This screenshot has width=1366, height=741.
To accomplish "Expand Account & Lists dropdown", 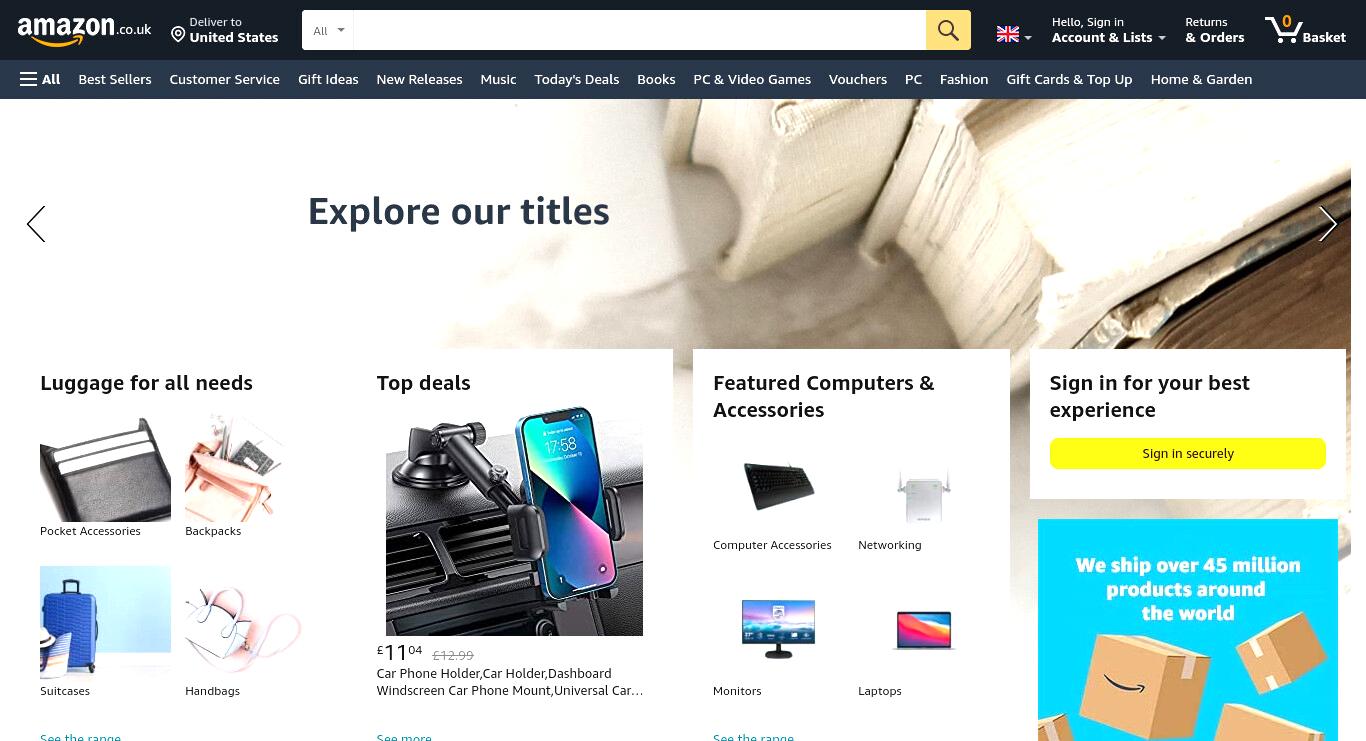I will [x=1108, y=30].
